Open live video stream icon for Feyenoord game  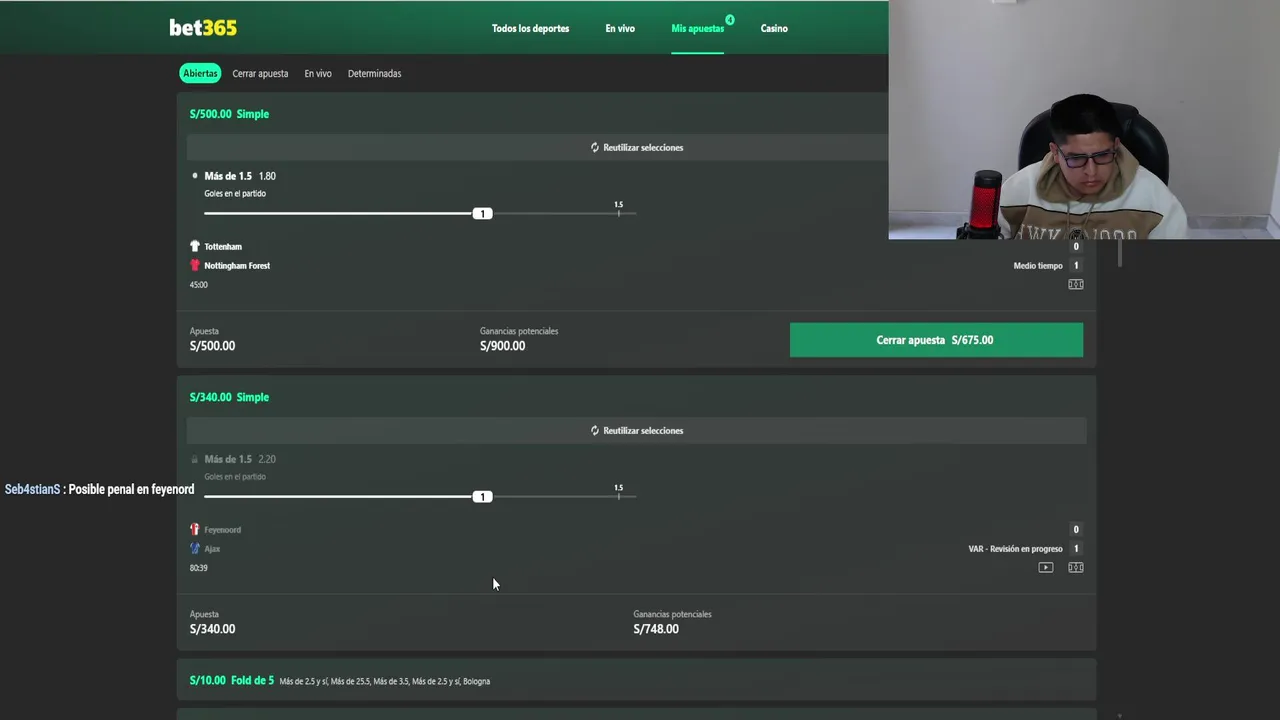click(x=1045, y=567)
